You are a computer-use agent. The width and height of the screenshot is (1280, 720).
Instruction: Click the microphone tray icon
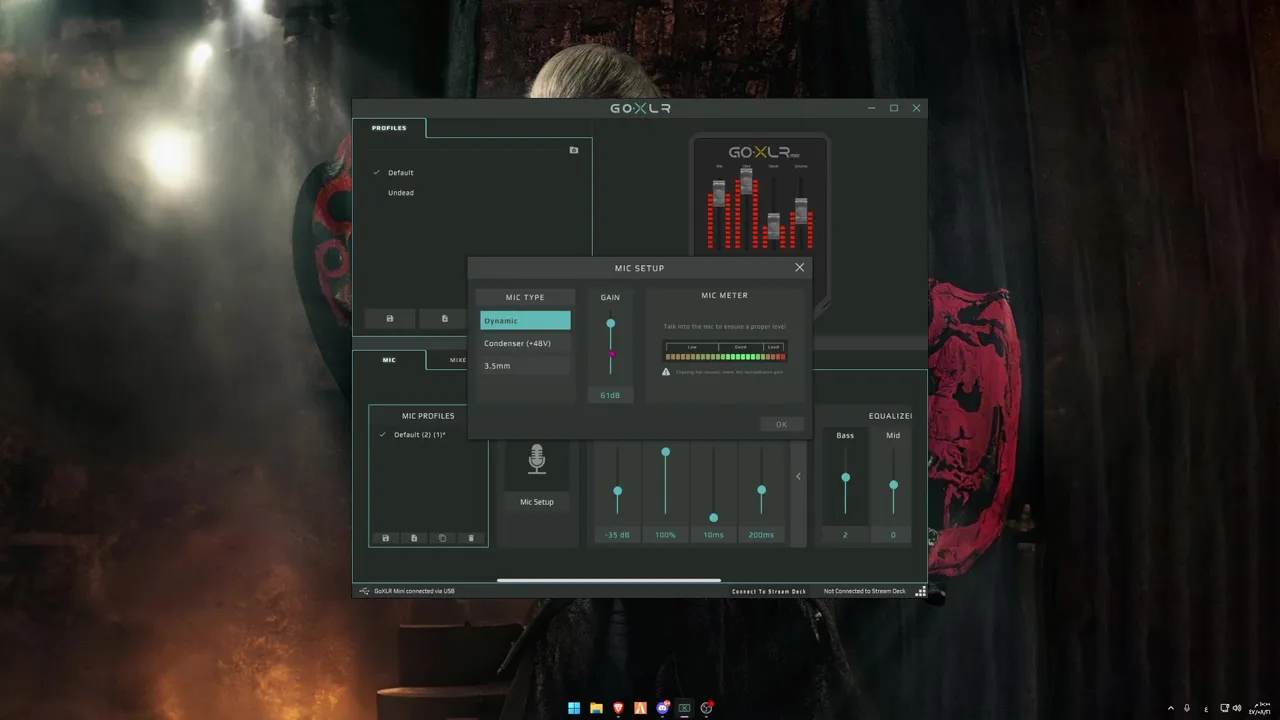pyautogui.click(x=1187, y=708)
